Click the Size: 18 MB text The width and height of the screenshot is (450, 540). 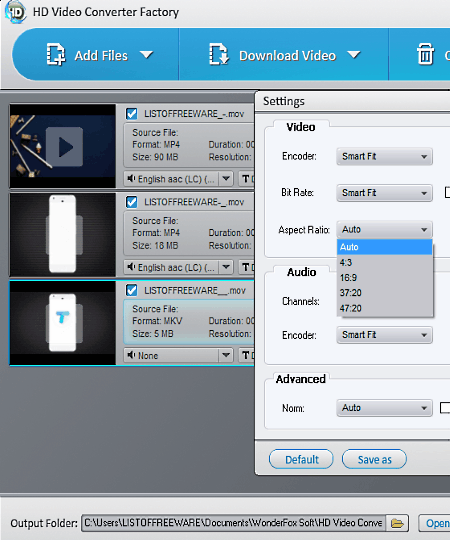pyautogui.click(x=155, y=246)
